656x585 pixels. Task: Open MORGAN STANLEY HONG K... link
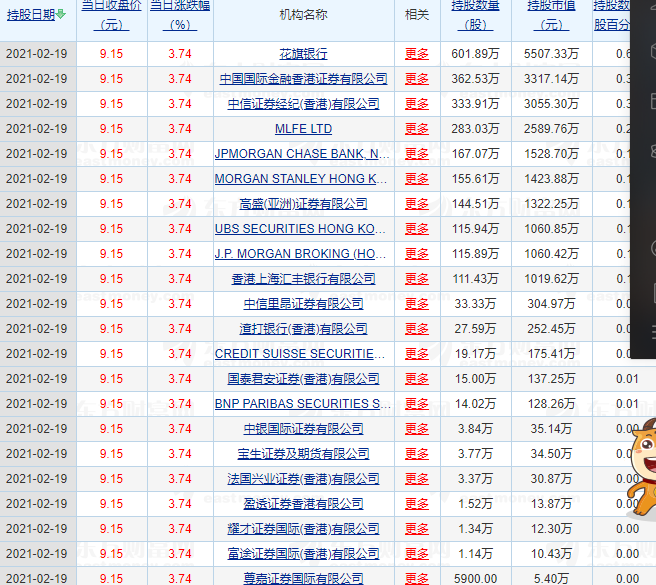coord(301,179)
